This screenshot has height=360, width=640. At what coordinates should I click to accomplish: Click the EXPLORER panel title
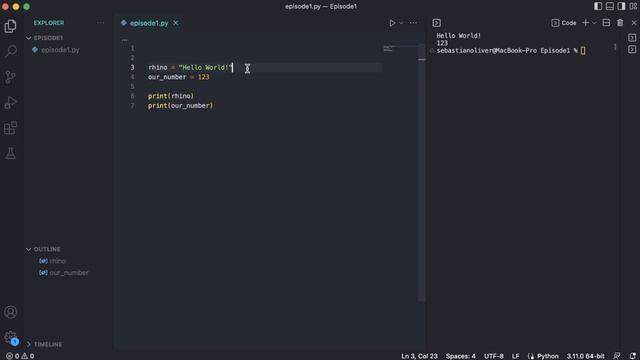coord(49,23)
